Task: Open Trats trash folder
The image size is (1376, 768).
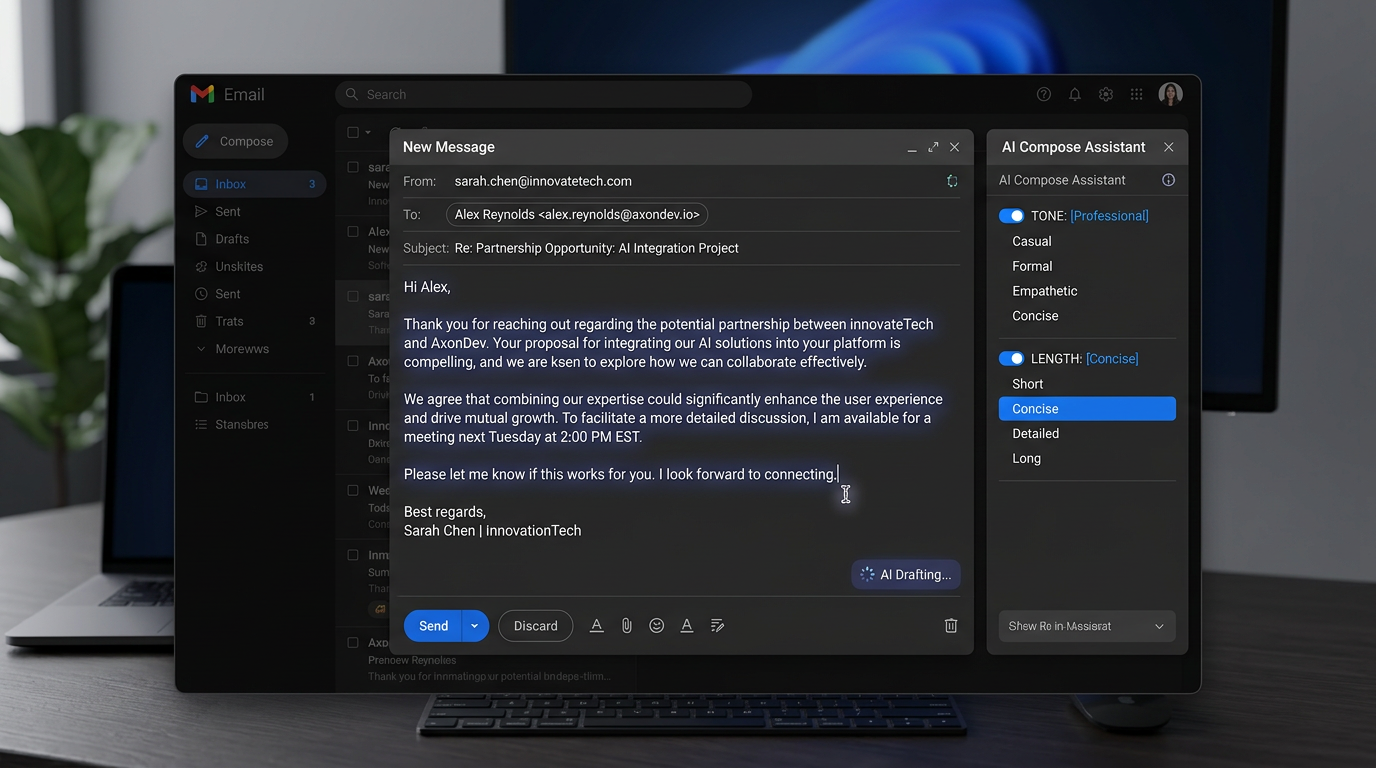Action: coord(229,321)
